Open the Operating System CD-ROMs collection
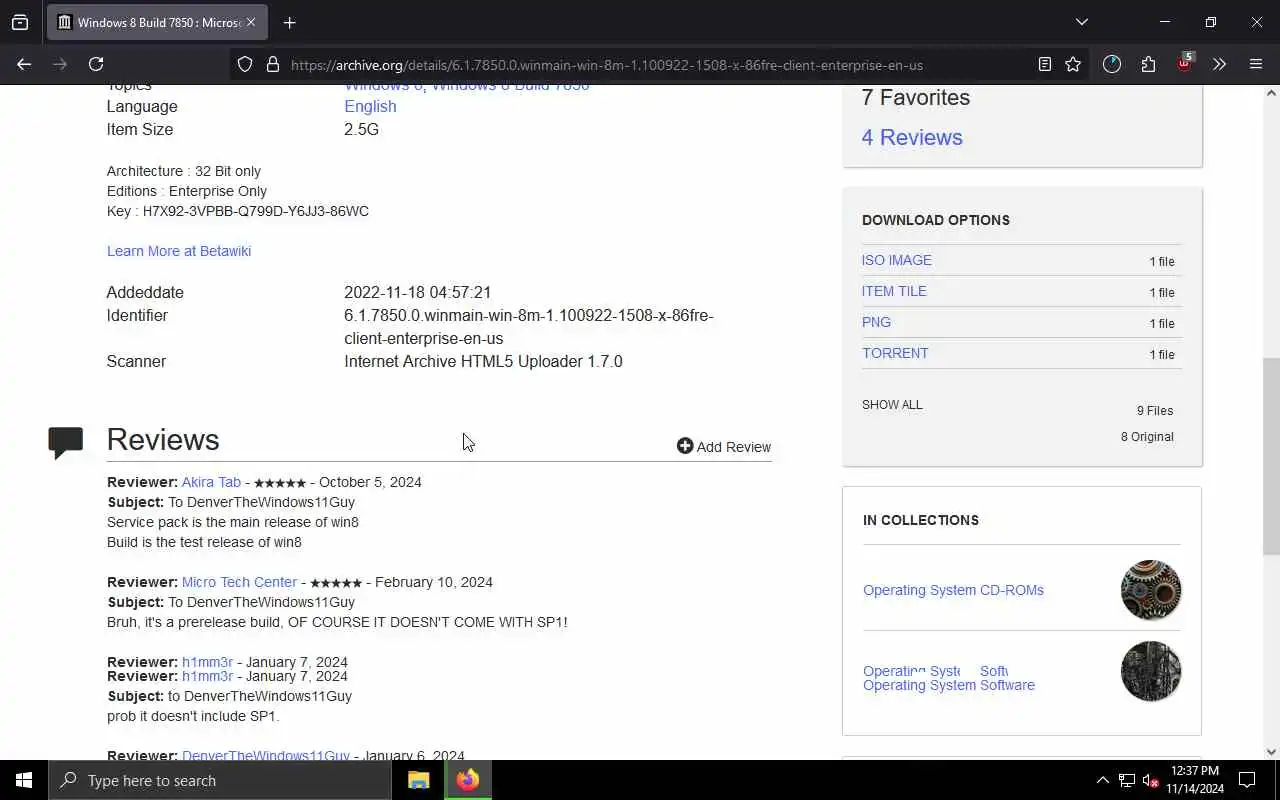 [953, 590]
